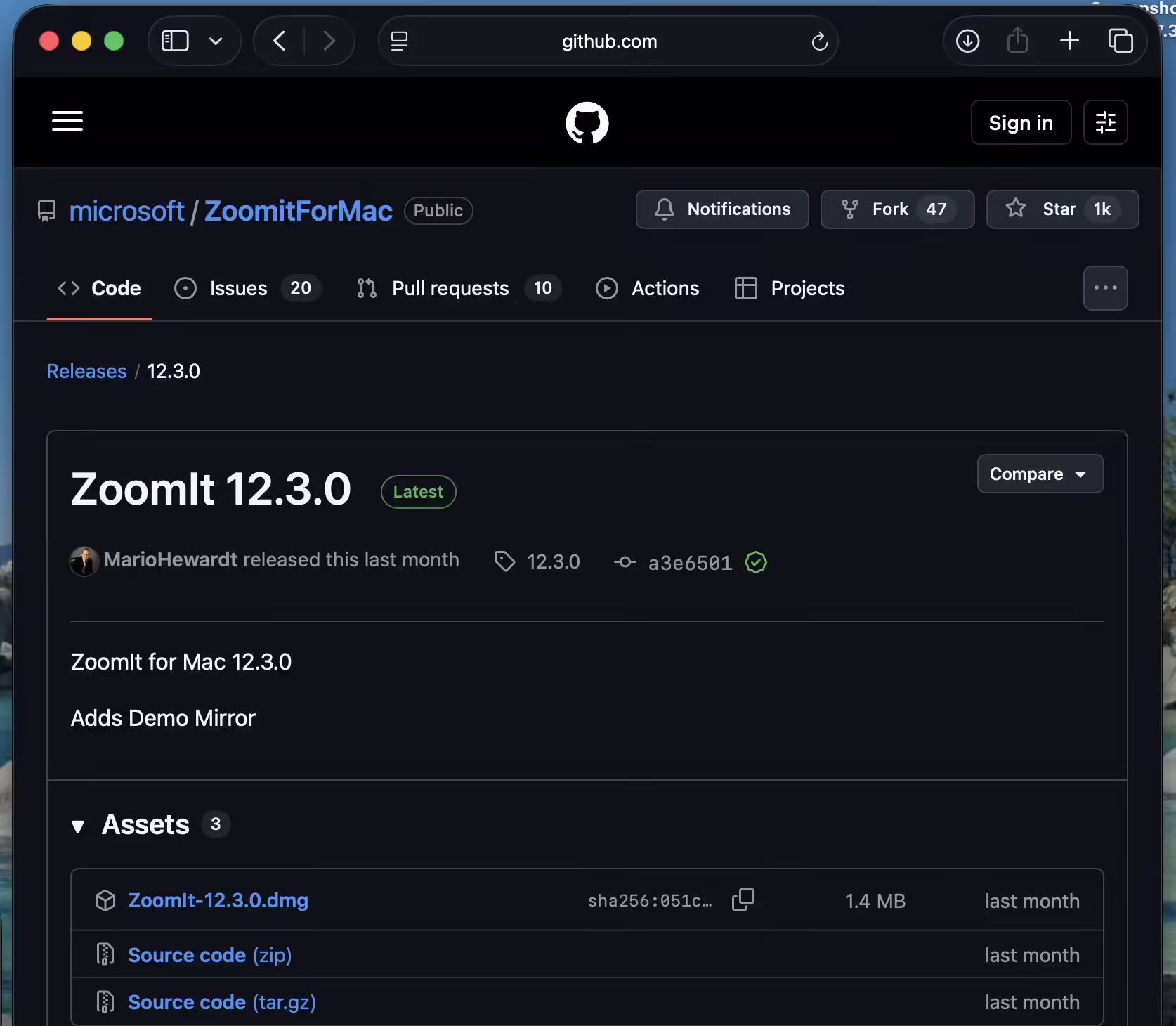1176x1026 pixels.
Task: Open the Actions tab
Action: tap(647, 288)
